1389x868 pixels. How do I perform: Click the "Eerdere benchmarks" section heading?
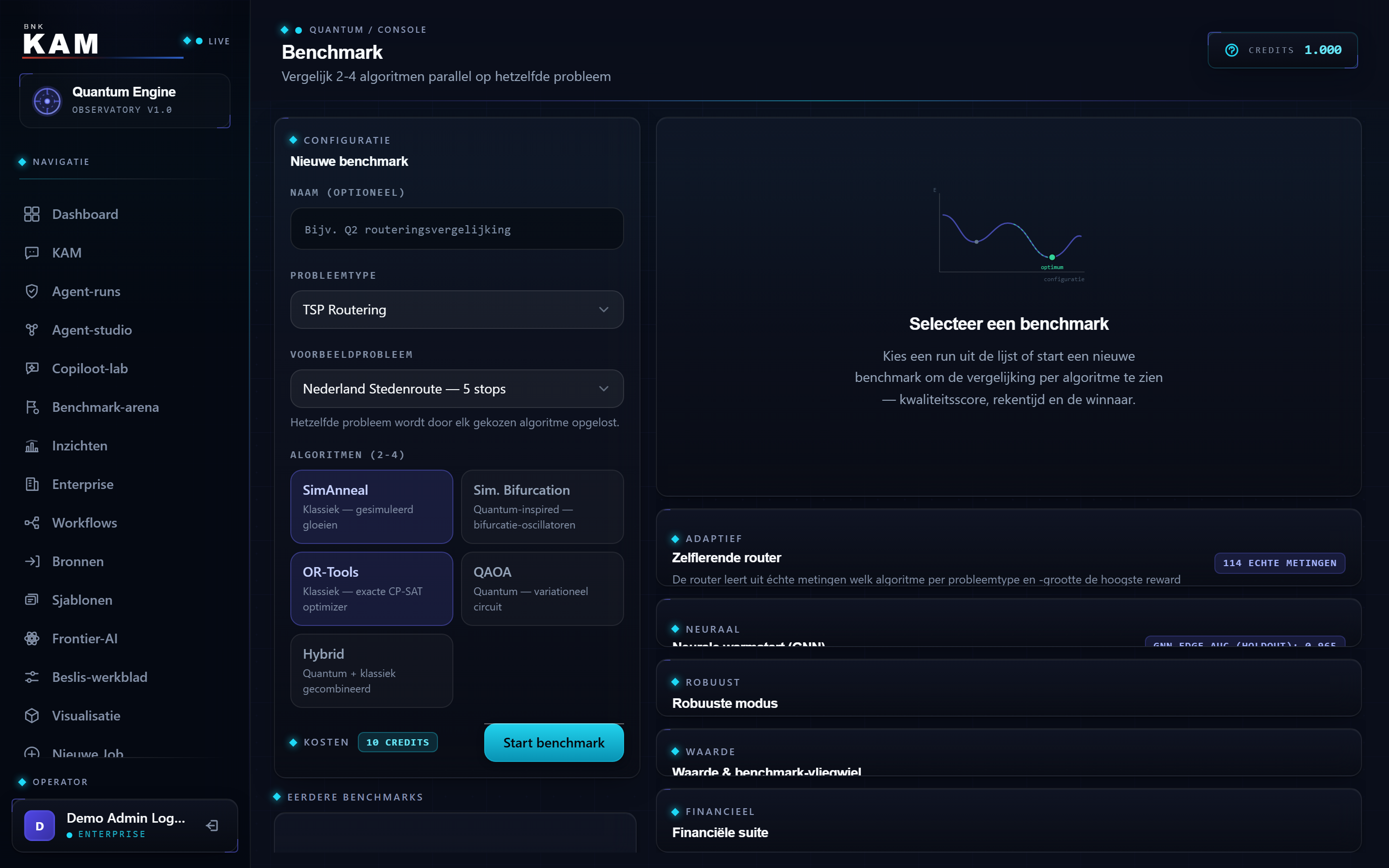[354, 797]
